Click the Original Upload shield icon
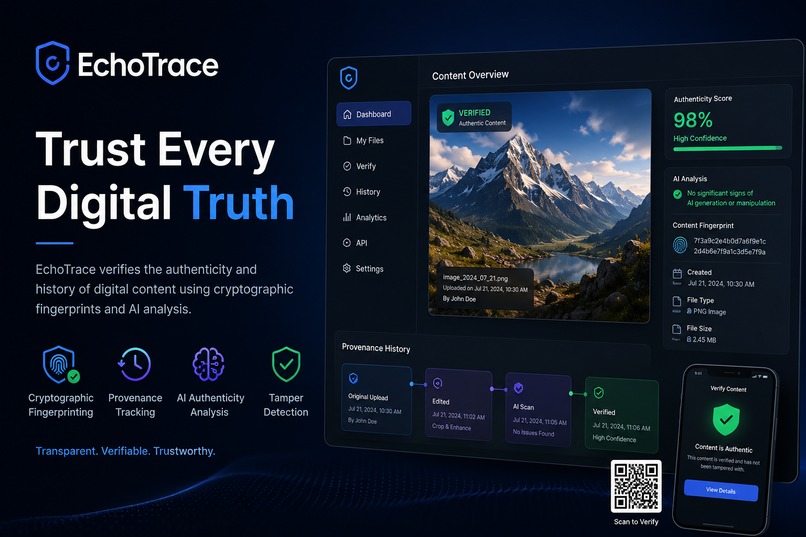806x537 pixels. pyautogui.click(x=353, y=378)
